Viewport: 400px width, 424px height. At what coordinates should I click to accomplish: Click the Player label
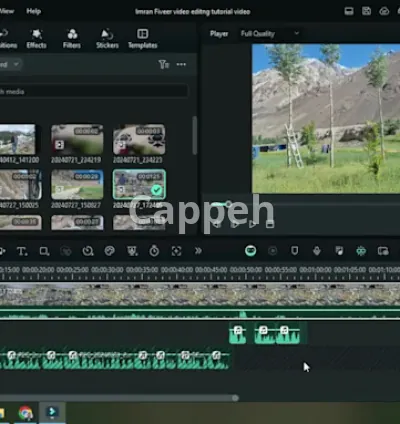pyautogui.click(x=219, y=33)
